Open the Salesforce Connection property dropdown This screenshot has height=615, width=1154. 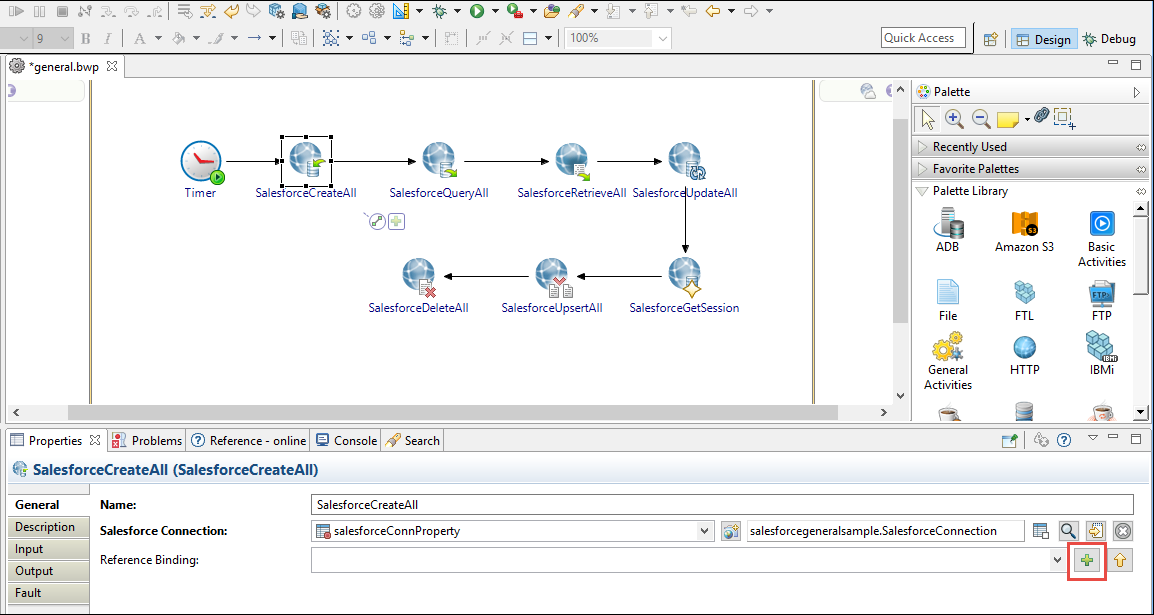(x=705, y=531)
